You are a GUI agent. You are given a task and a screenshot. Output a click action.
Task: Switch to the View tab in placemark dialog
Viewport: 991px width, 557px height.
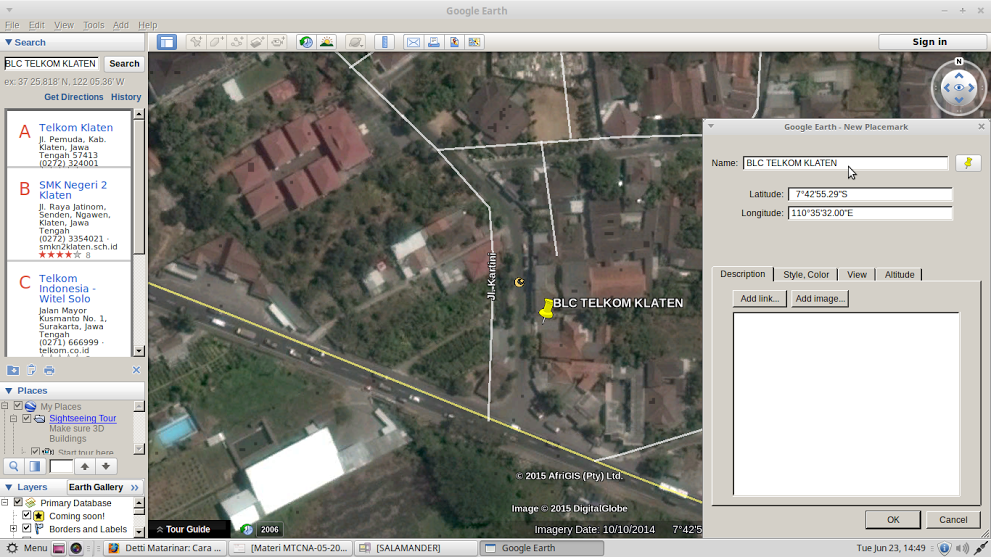point(856,274)
